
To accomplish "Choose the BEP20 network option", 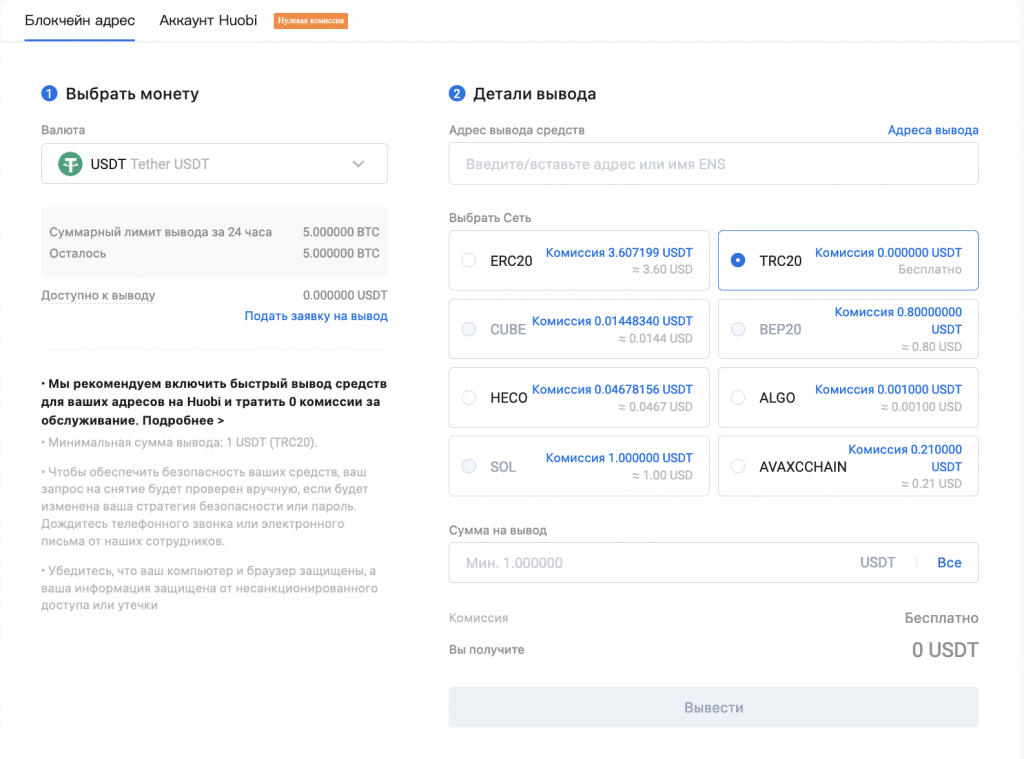I will point(738,329).
